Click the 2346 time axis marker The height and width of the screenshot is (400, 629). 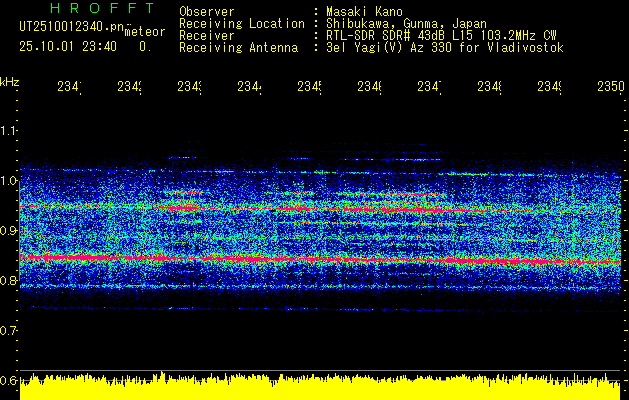pyautogui.click(x=369, y=87)
